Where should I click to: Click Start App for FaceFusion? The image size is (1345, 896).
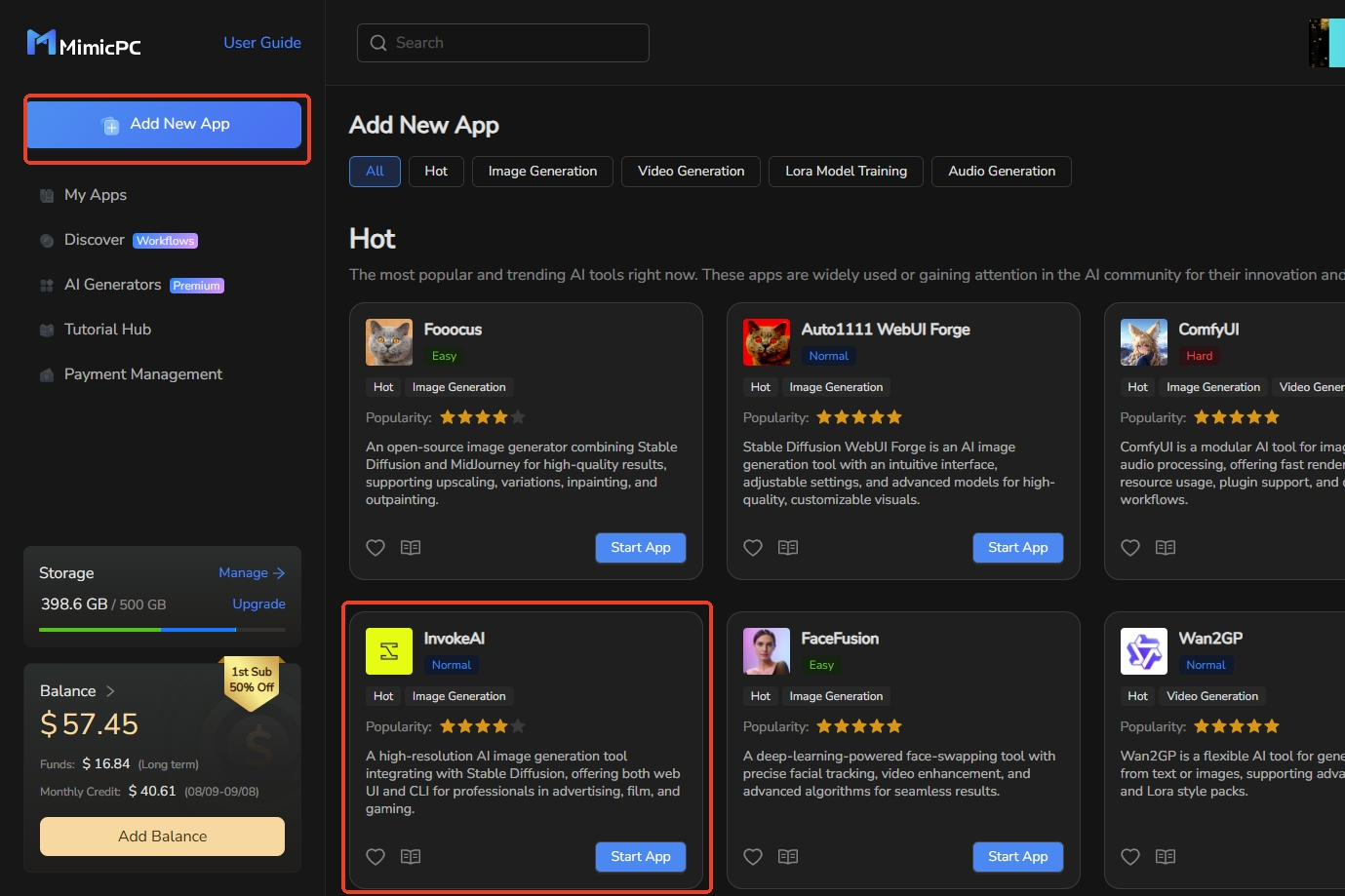point(1018,857)
